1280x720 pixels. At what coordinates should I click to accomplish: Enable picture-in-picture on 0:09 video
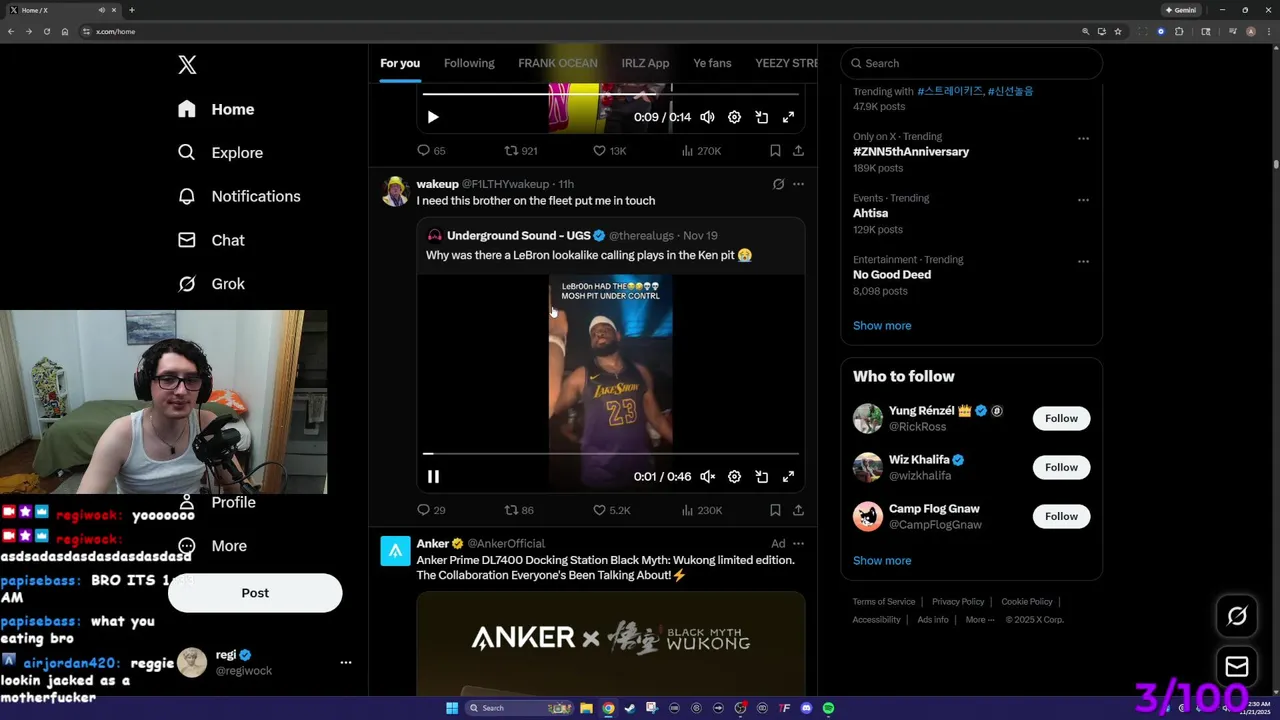click(x=761, y=117)
